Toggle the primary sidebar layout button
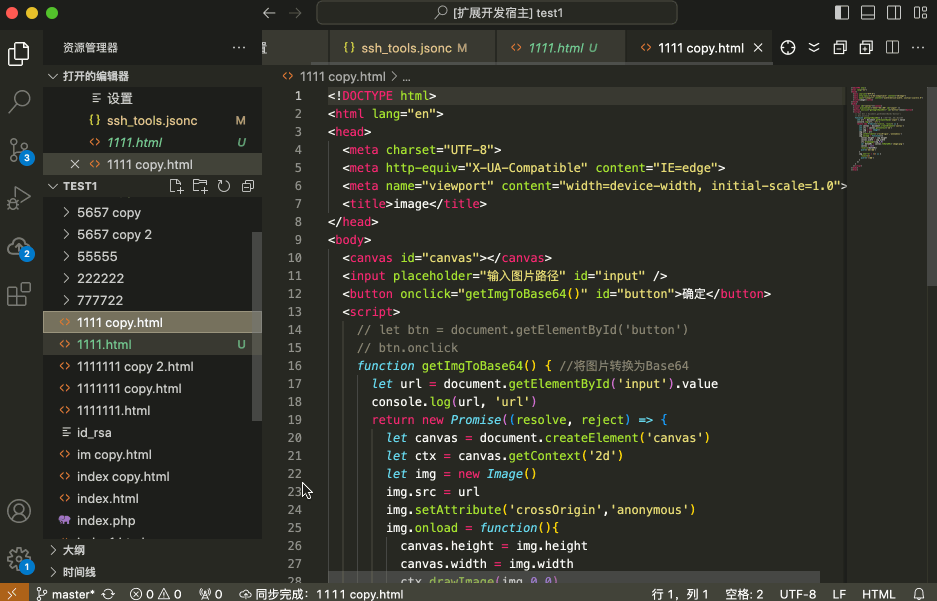This screenshot has height=601, width=937. [x=841, y=13]
